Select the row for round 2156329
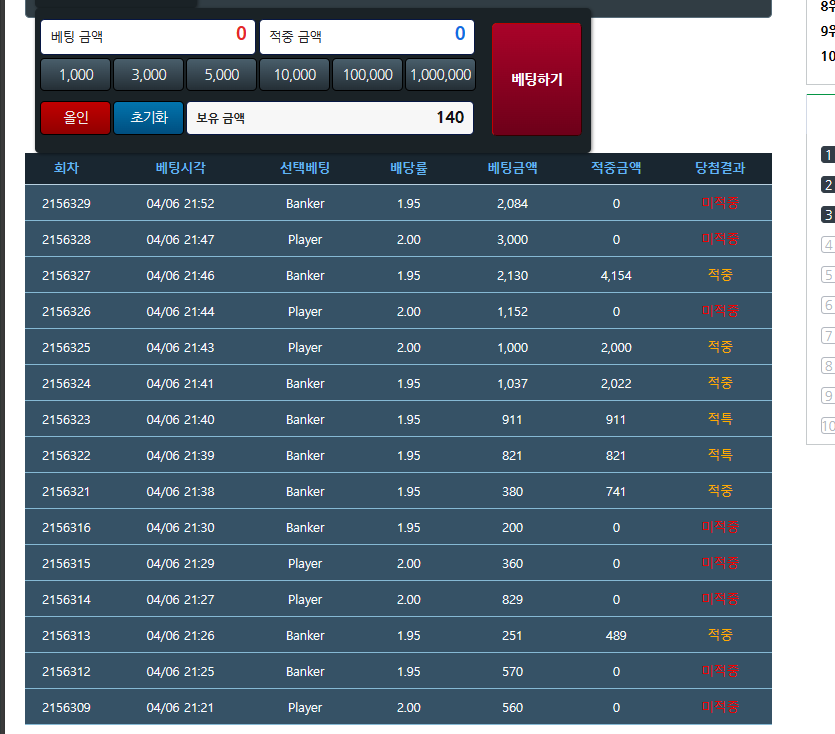835x734 pixels. (x=398, y=204)
